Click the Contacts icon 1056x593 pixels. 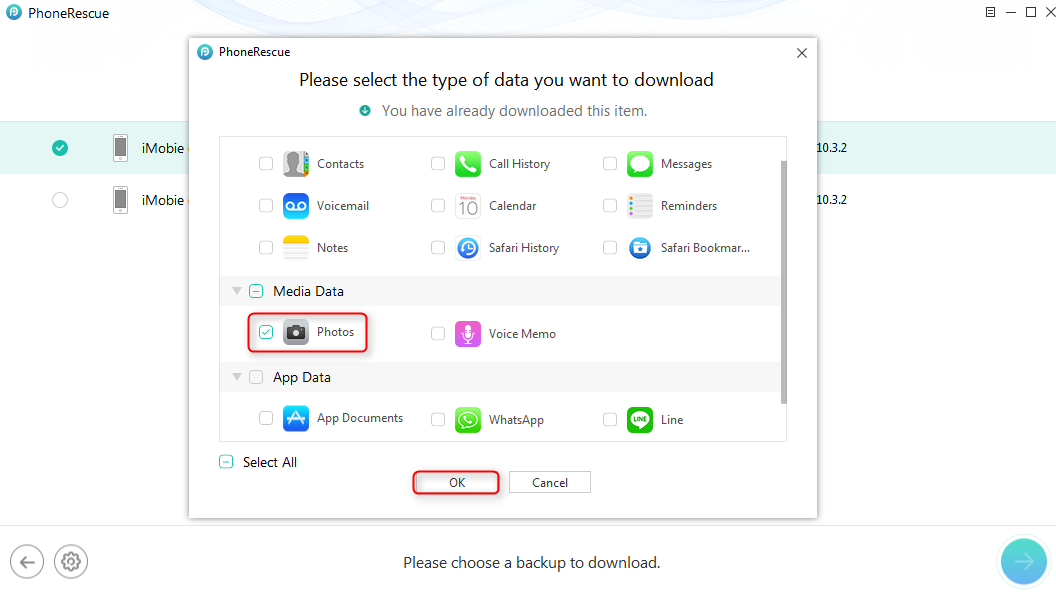[296, 164]
